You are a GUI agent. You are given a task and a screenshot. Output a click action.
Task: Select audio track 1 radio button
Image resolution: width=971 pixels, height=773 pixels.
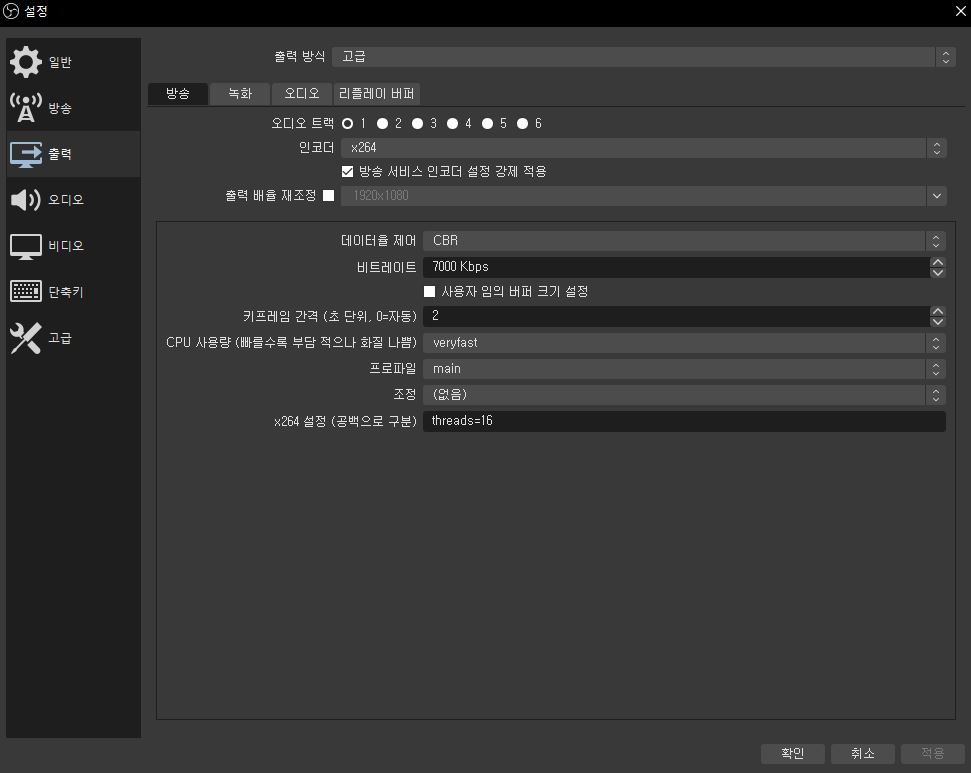pyautogui.click(x=347, y=124)
